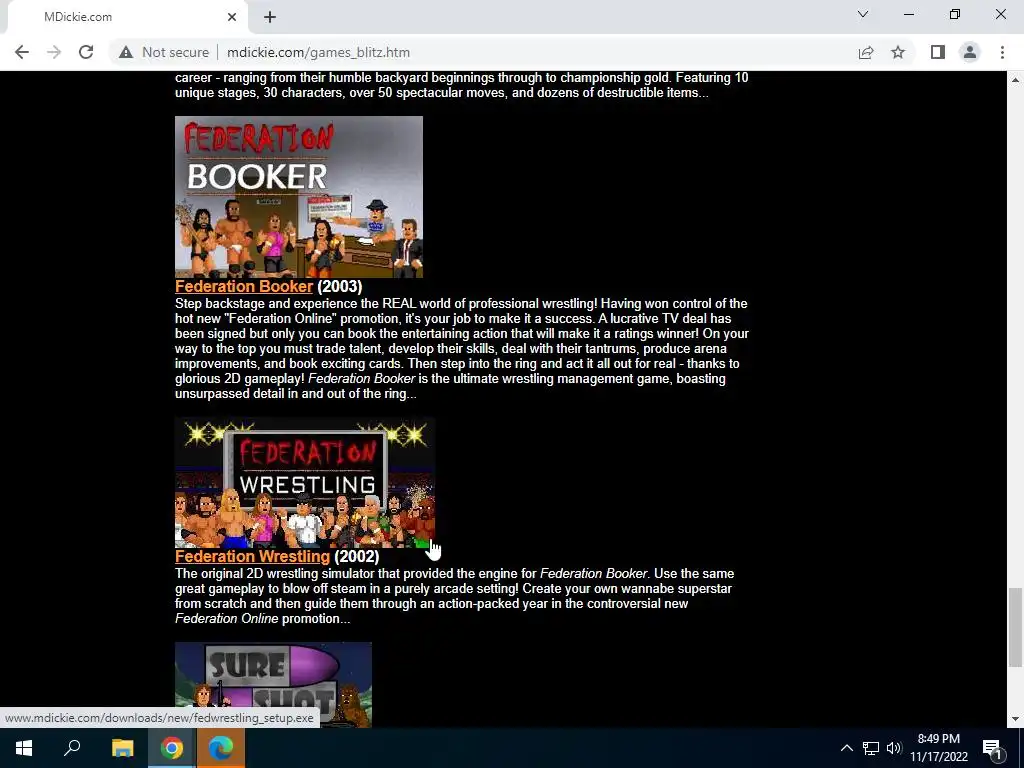Open the Federation Booker link
This screenshot has height=768, width=1024.
[244, 286]
